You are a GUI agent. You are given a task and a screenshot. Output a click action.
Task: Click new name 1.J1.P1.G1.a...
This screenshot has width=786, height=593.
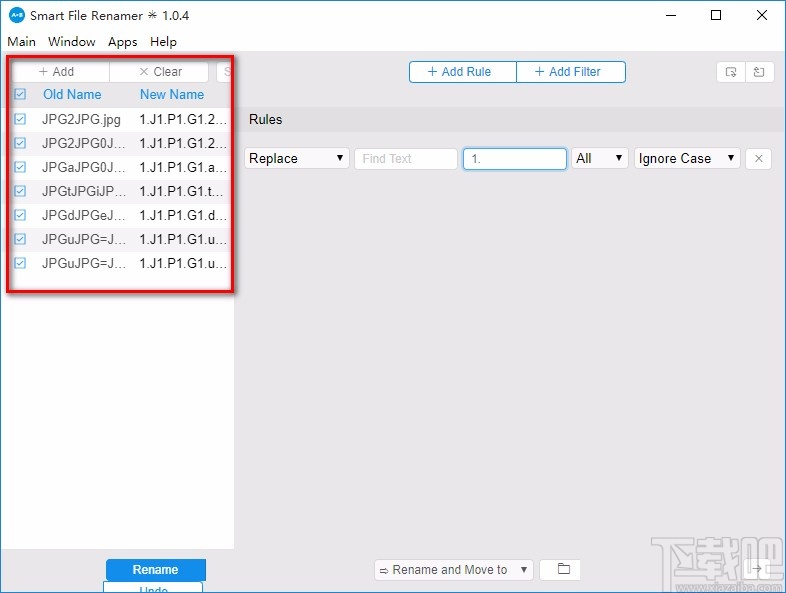coord(183,167)
